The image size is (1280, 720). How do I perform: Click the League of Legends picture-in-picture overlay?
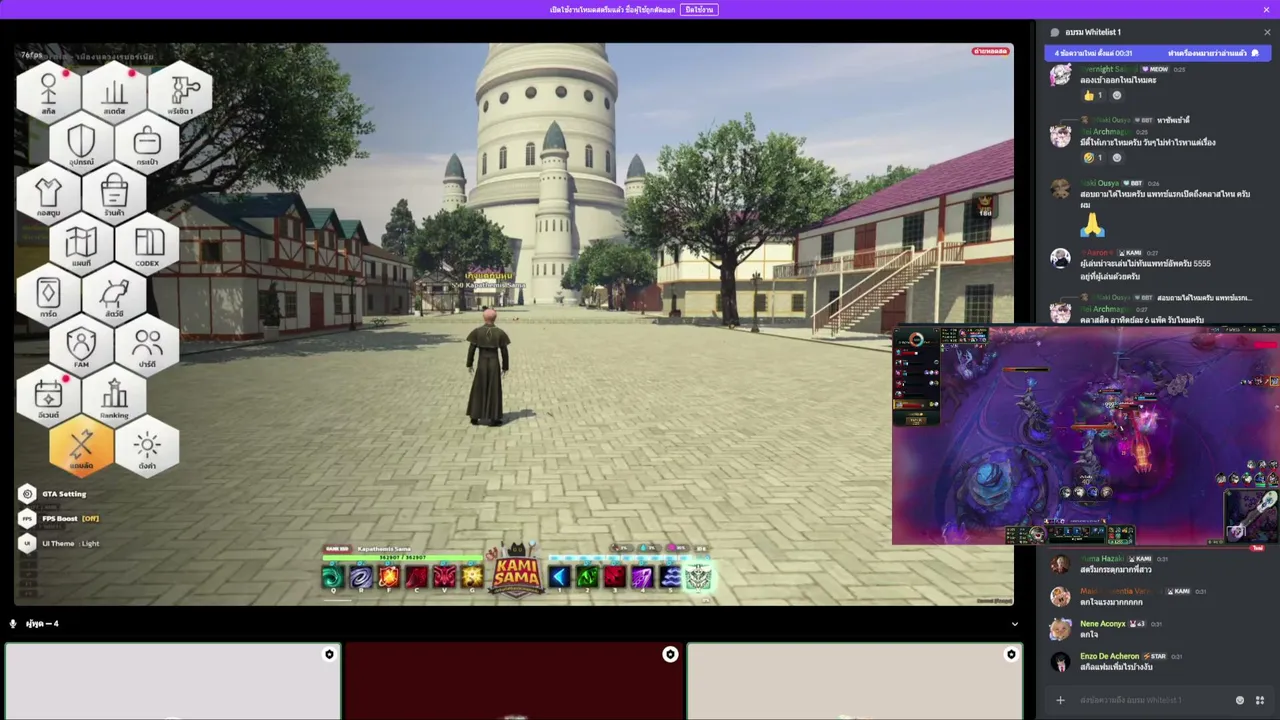point(1086,436)
